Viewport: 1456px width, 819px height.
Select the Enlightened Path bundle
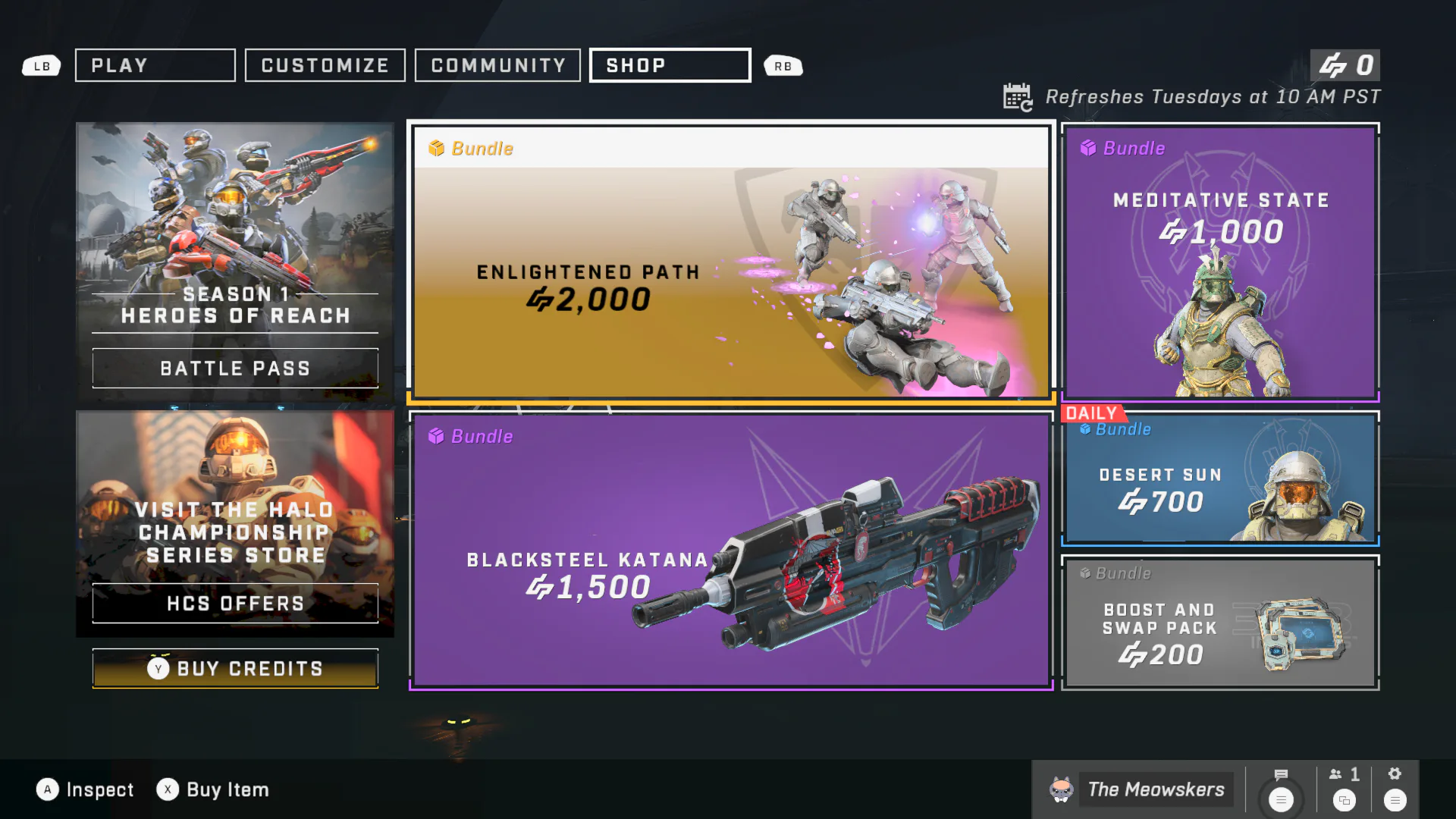point(731,262)
